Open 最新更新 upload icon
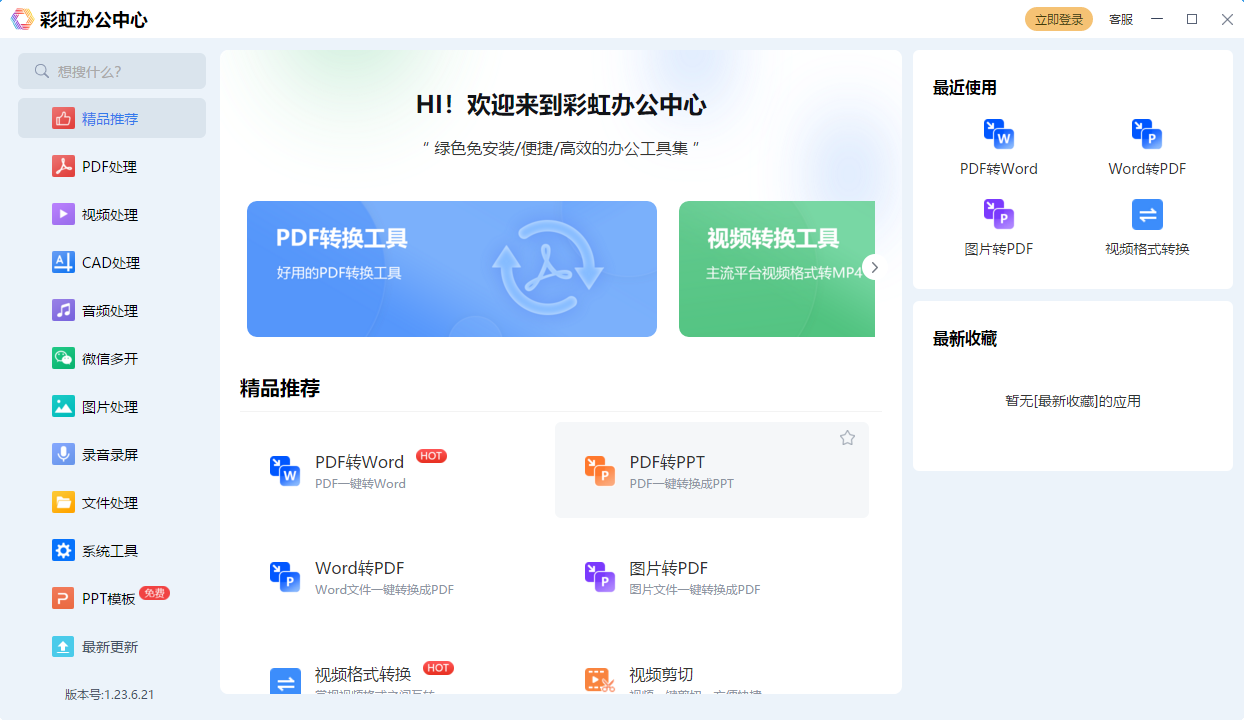Image resolution: width=1244 pixels, height=720 pixels. click(x=64, y=646)
